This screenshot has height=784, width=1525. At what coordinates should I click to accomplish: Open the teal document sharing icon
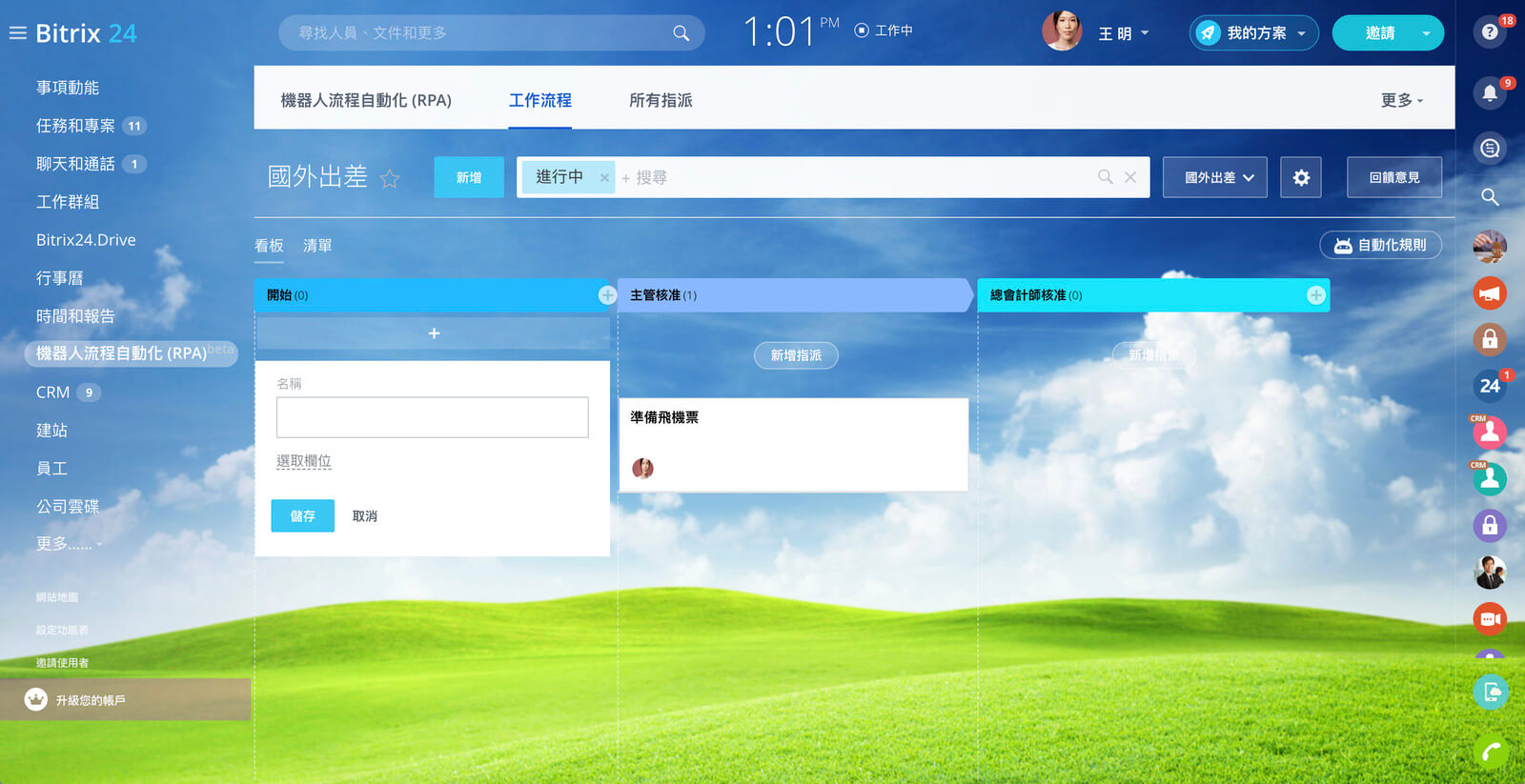[x=1491, y=692]
